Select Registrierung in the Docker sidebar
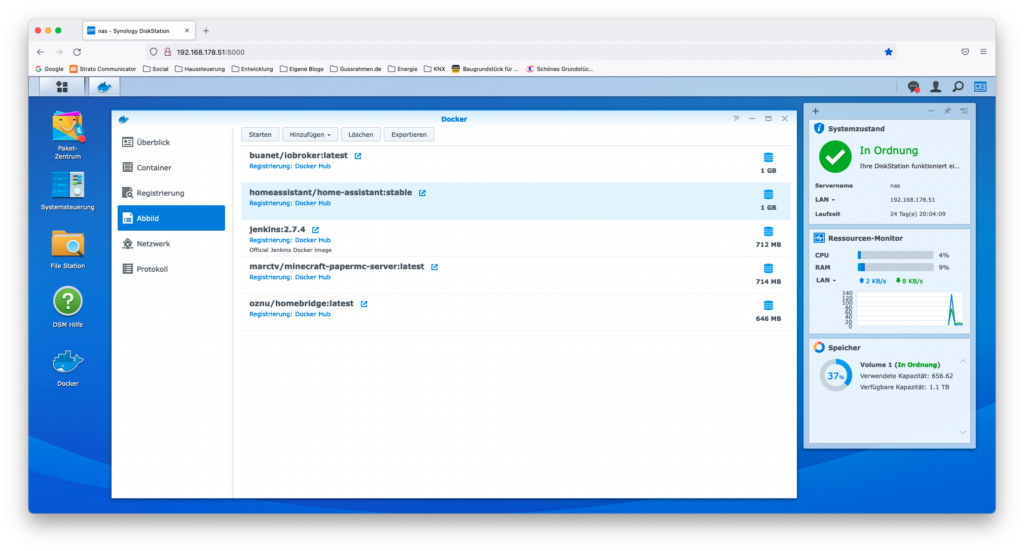1024x551 pixels. (x=171, y=193)
